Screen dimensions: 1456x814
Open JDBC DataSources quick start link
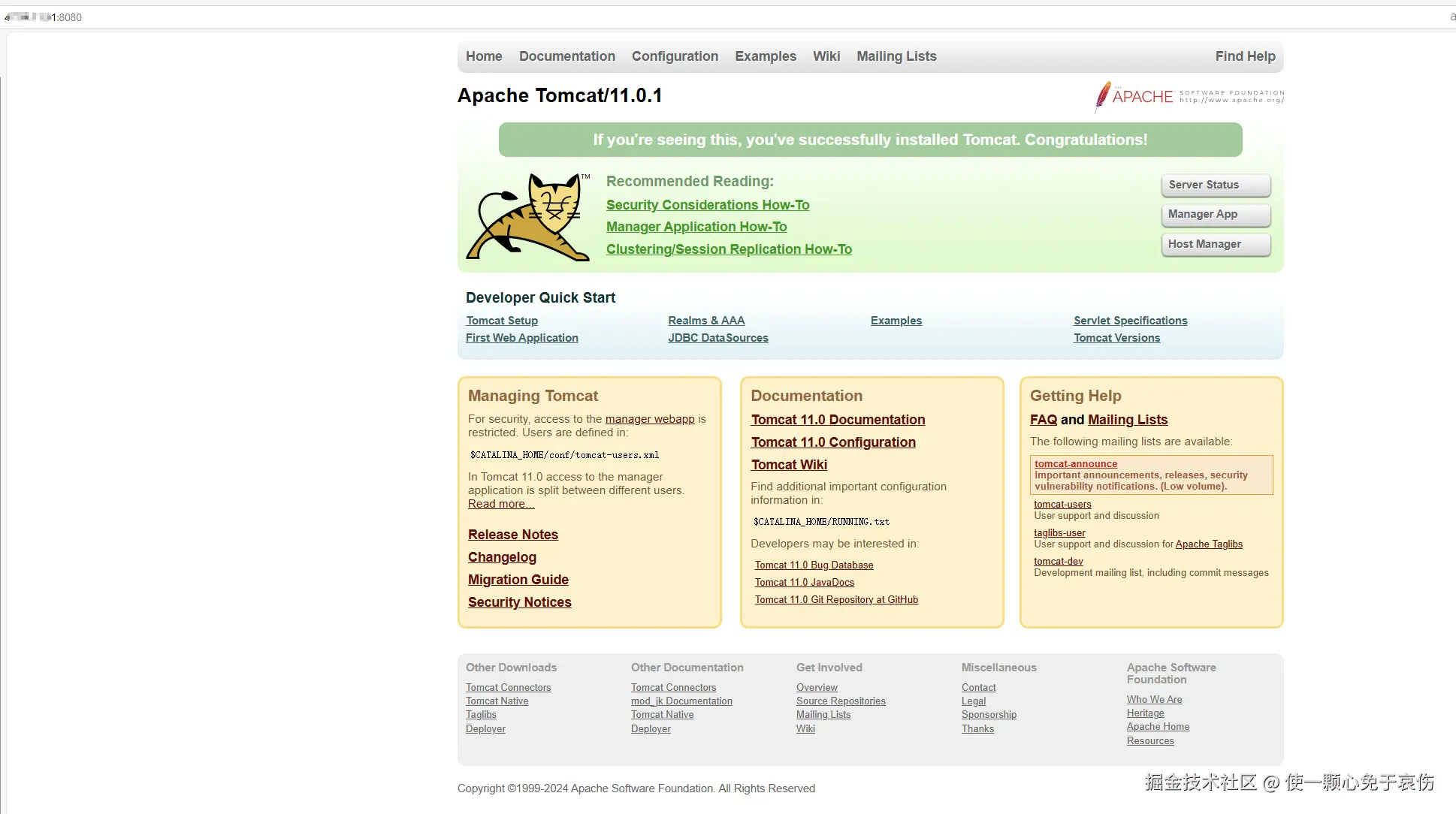(717, 338)
